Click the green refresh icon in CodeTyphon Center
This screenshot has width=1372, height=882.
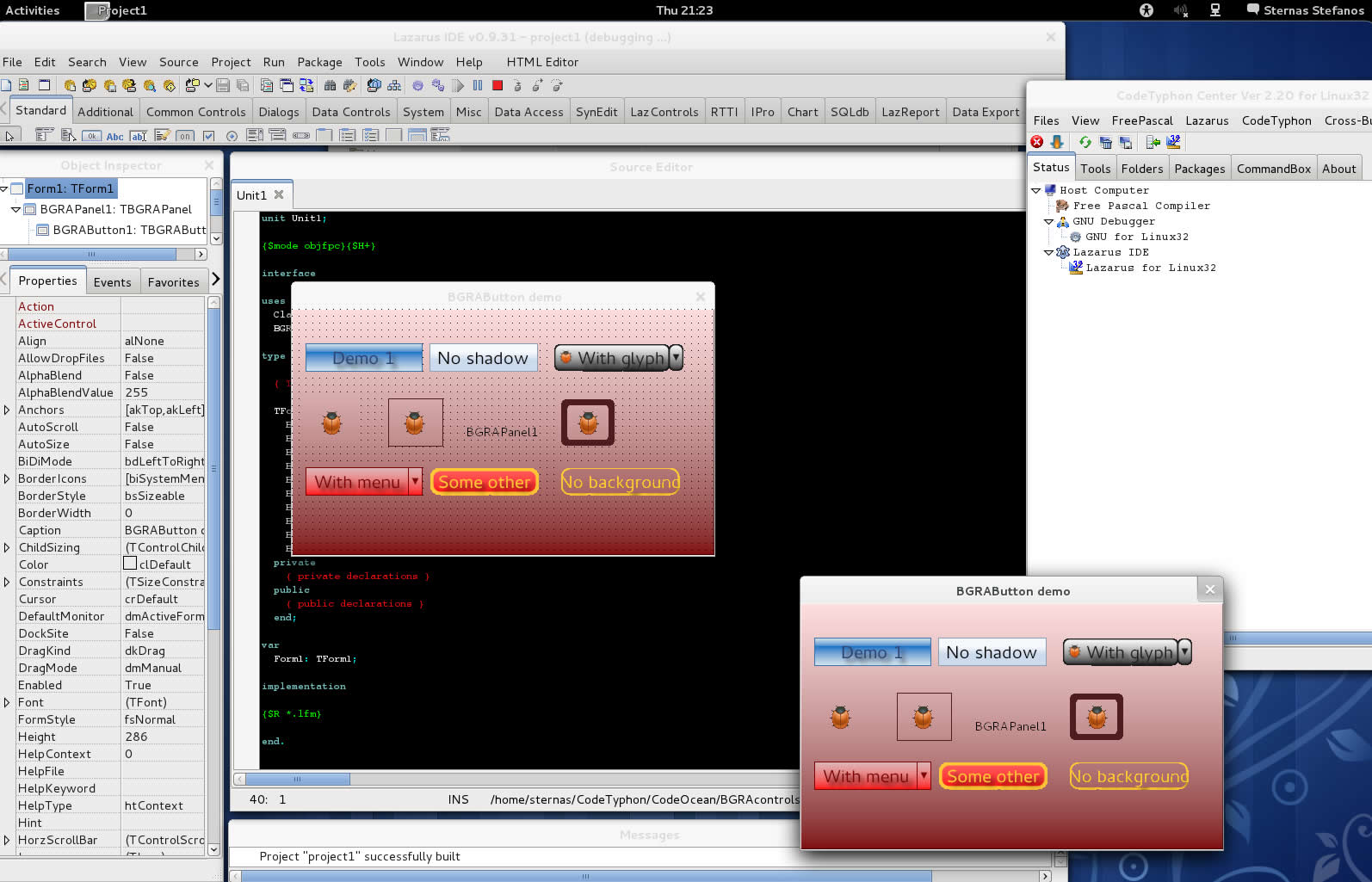click(1085, 142)
